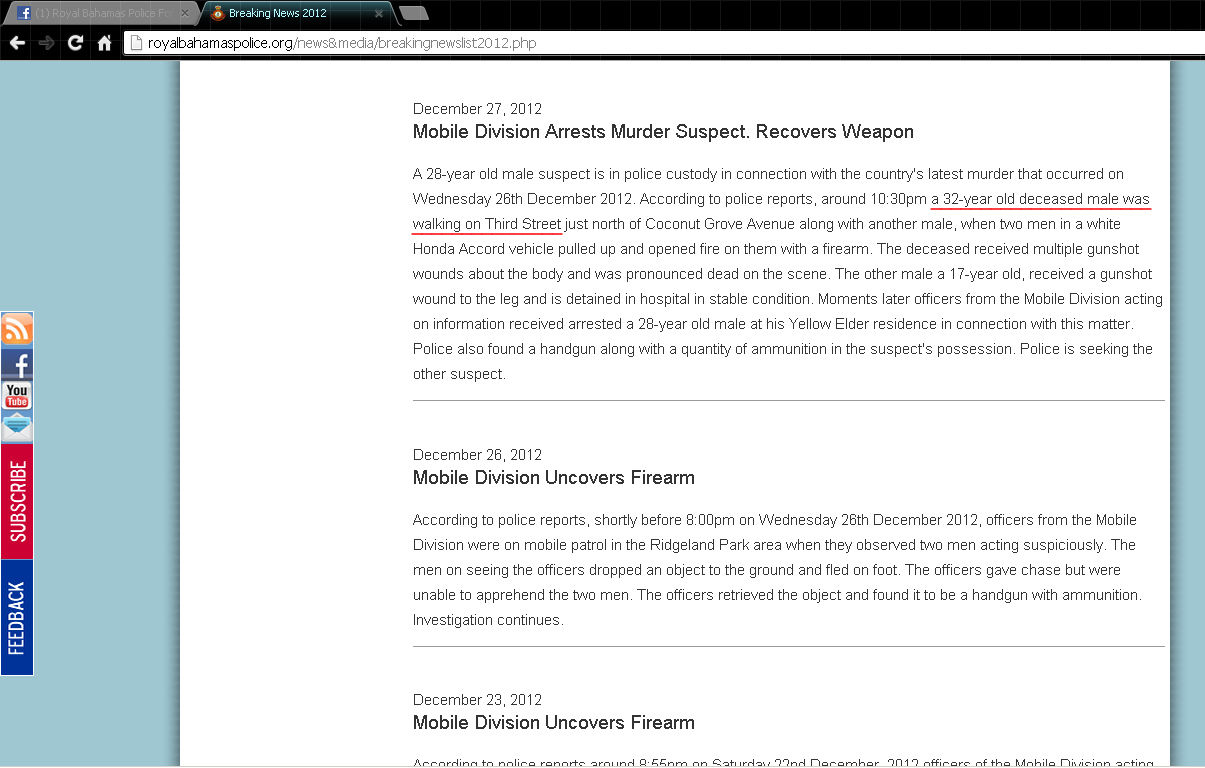Focus the royalbahamaspolice.org address bar
The width and height of the screenshot is (1205, 768).
600,43
